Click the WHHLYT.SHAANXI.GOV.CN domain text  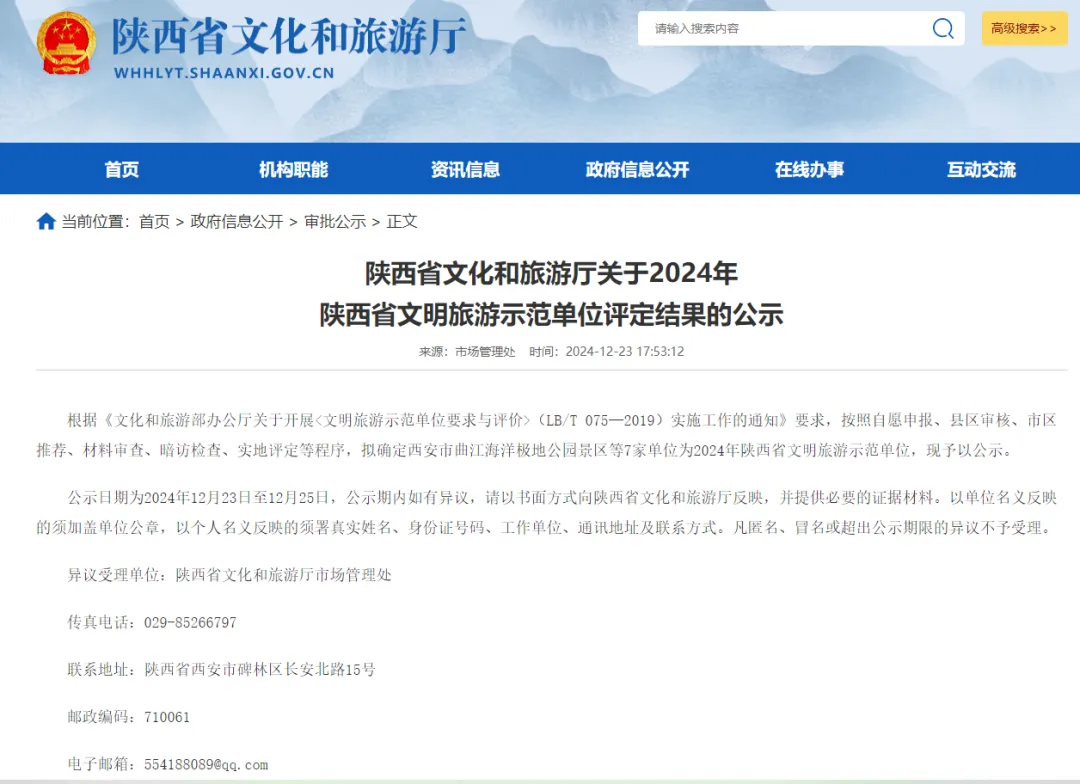pos(224,72)
